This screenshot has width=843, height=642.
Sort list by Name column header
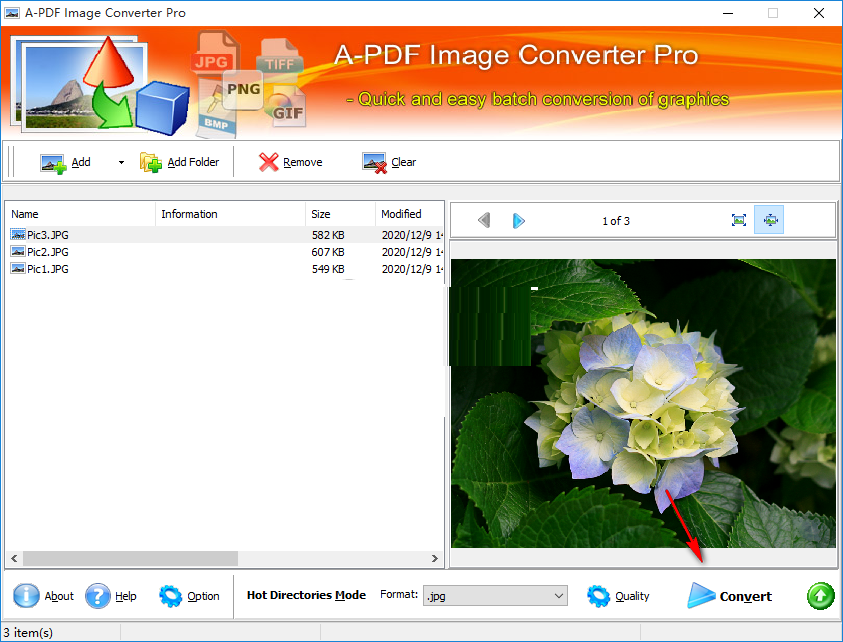[80, 214]
